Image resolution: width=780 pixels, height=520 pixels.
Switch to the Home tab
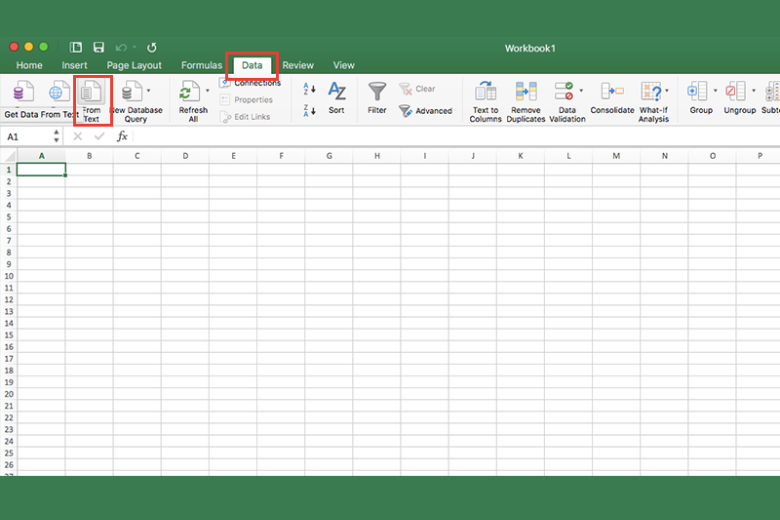point(29,65)
